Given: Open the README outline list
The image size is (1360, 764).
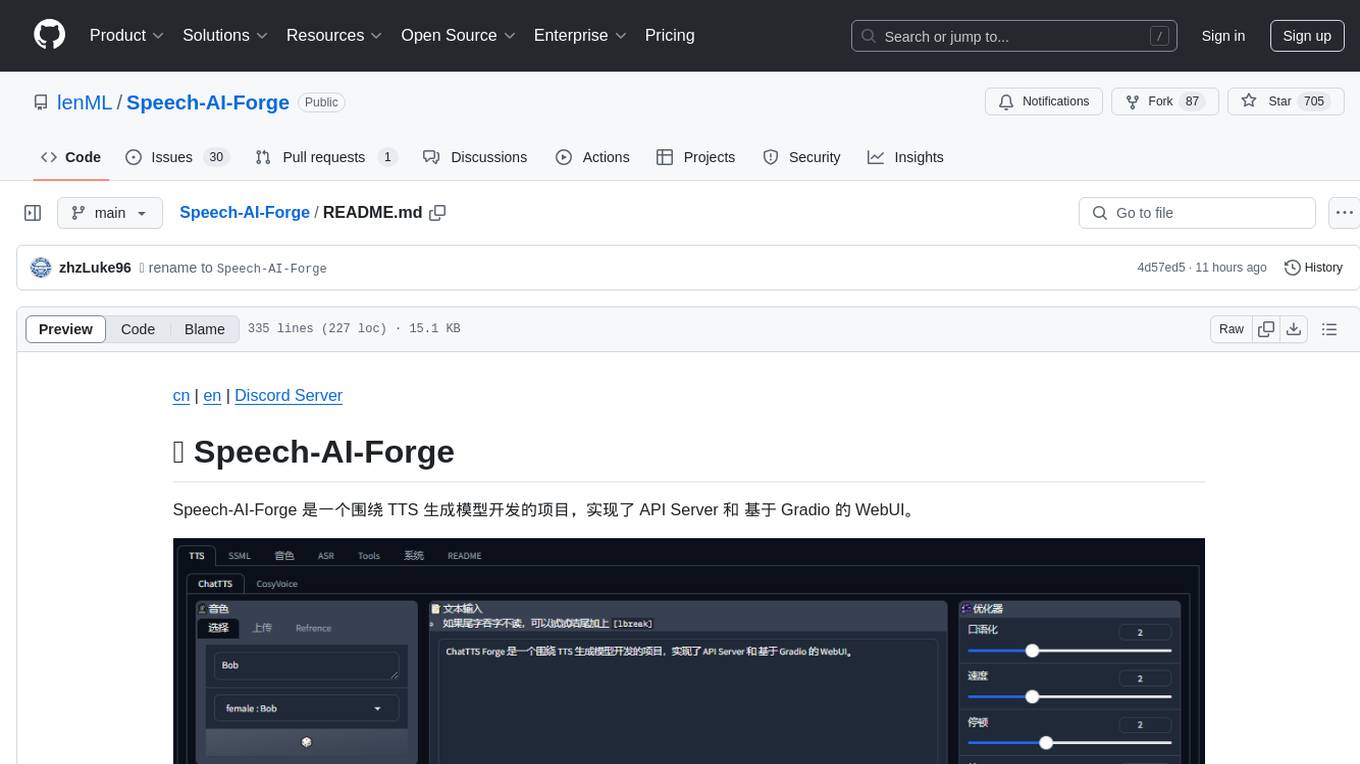Looking at the screenshot, I should pyautogui.click(x=1329, y=329).
